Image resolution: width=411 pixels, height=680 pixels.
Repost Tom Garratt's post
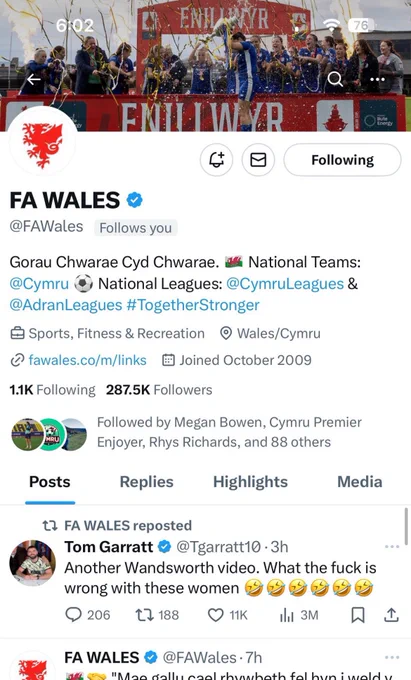(157, 615)
